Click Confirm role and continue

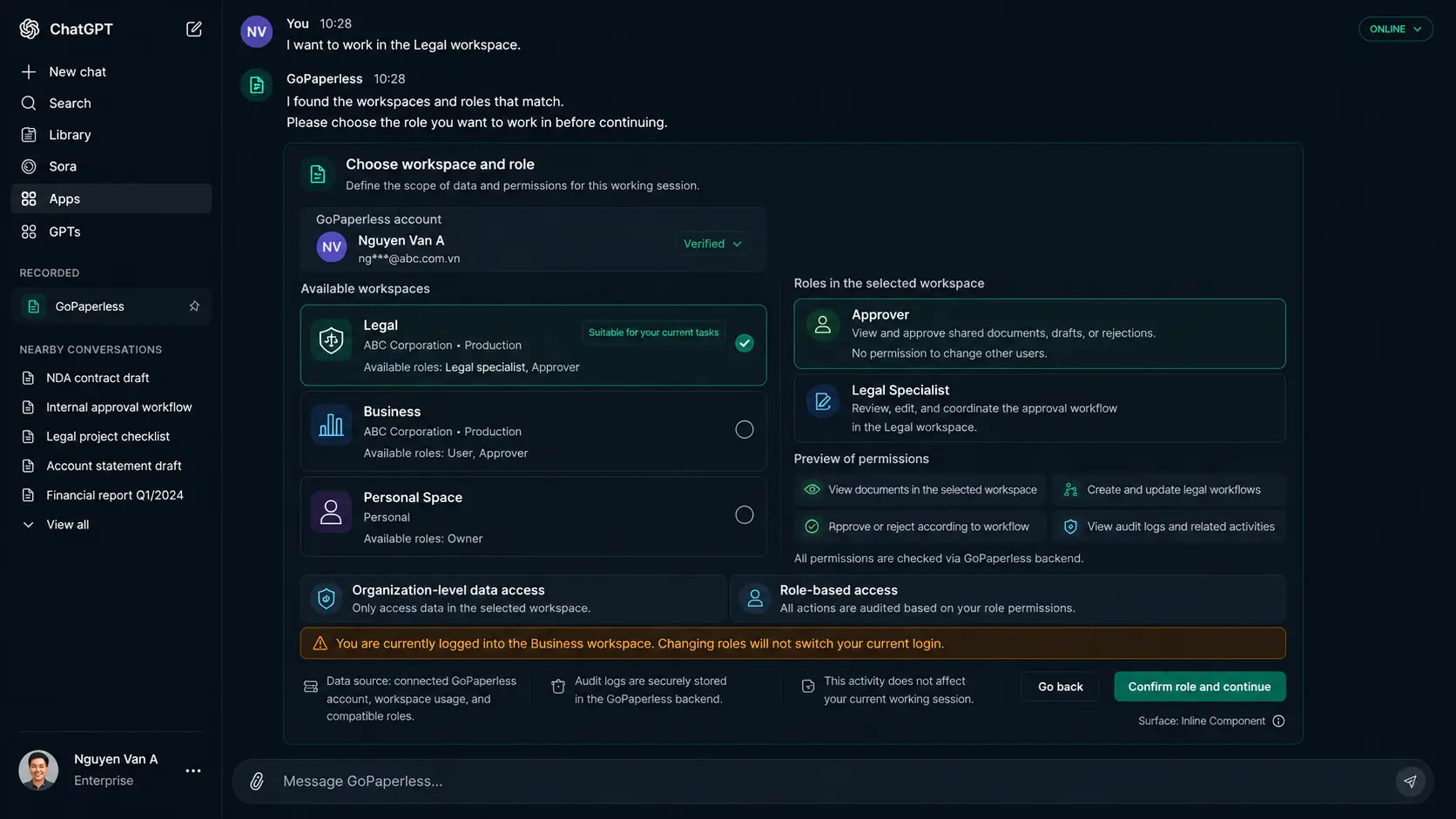coord(1199,687)
